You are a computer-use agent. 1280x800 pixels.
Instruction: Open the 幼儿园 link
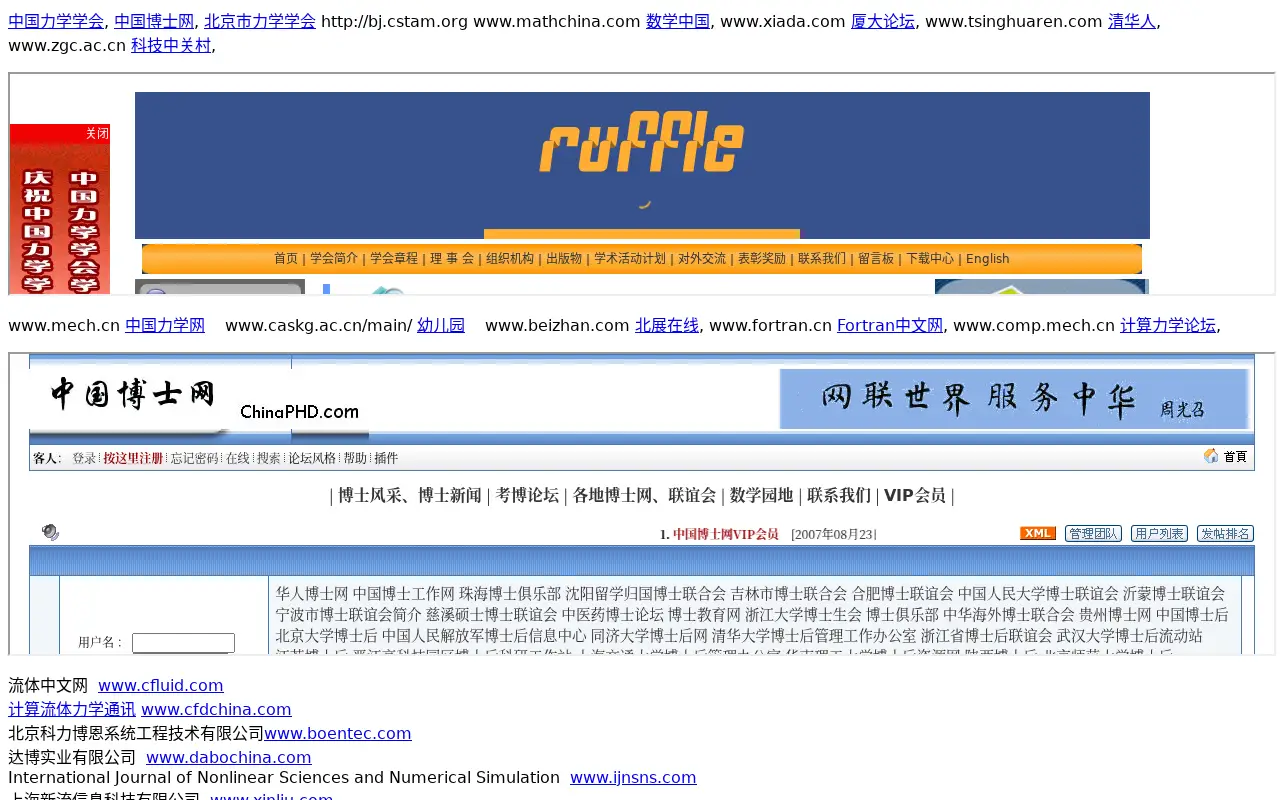click(441, 325)
